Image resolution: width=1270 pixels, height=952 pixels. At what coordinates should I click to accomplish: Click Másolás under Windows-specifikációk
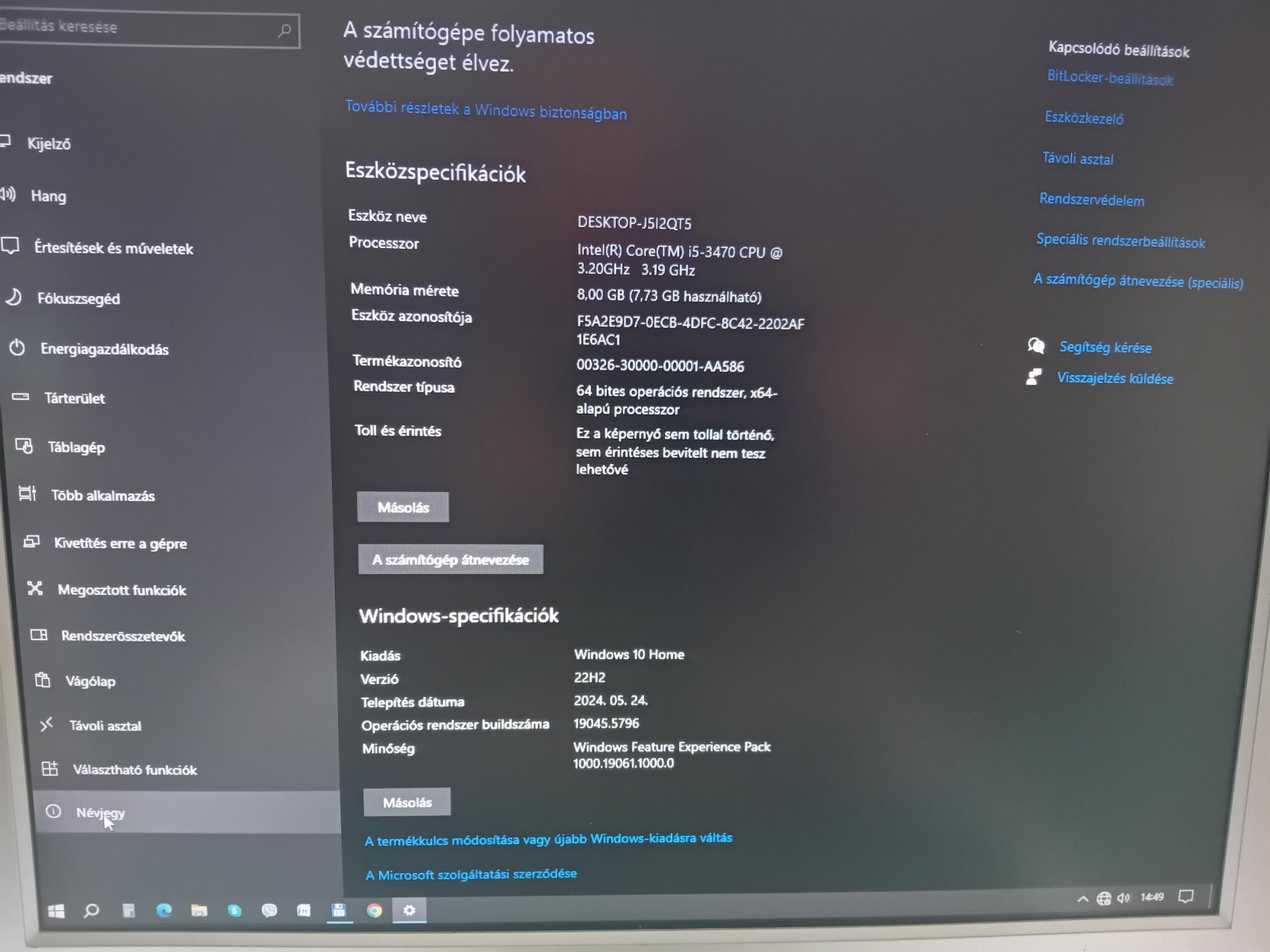(407, 802)
